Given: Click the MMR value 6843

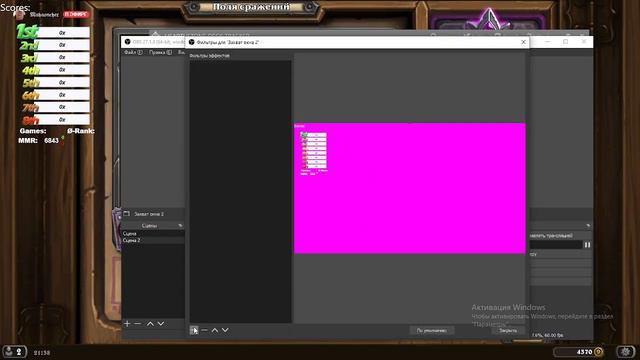Looking at the screenshot, I should (x=51, y=140).
